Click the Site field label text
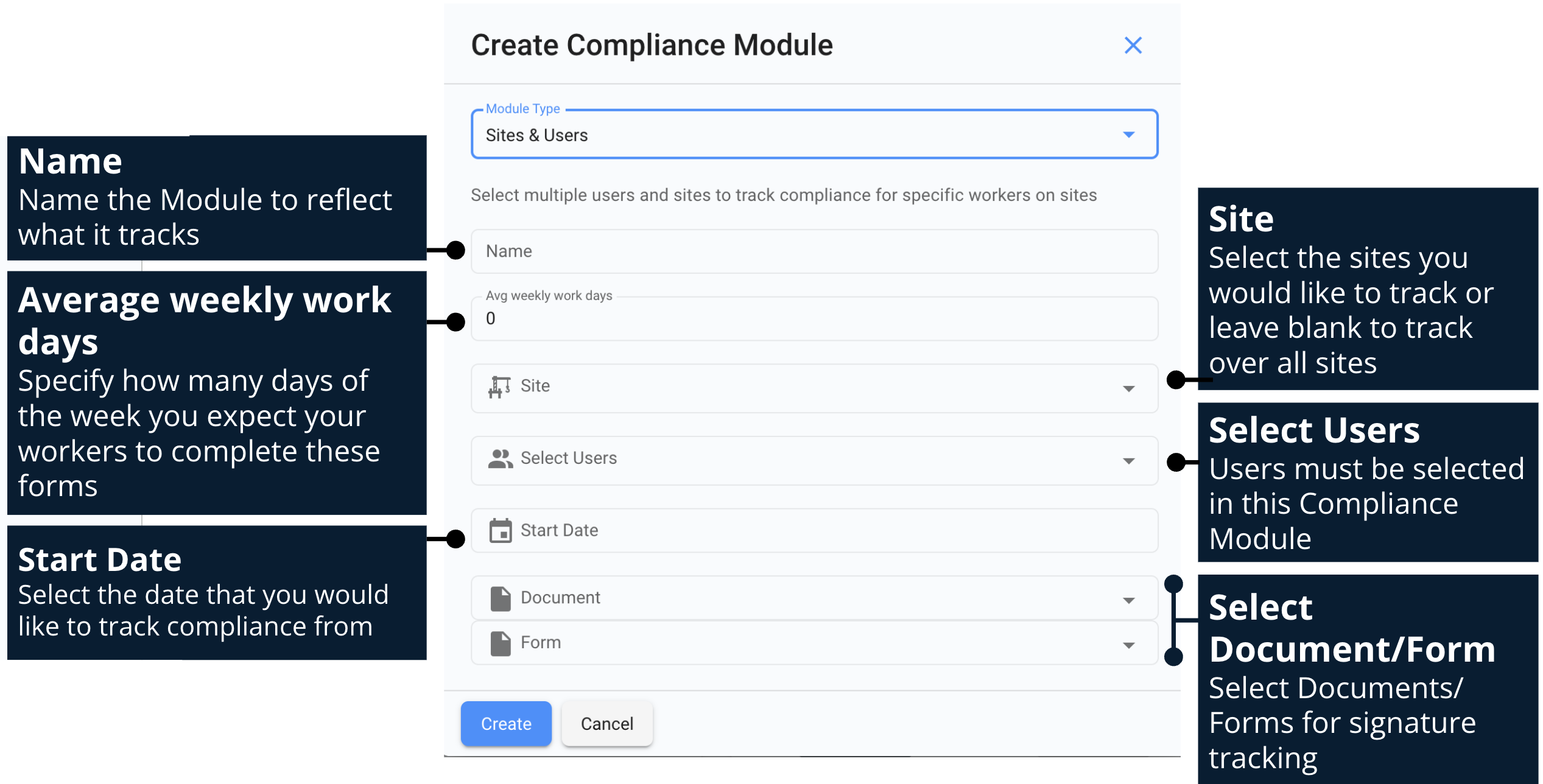This screenshot has width=1543, height=784. [535, 386]
